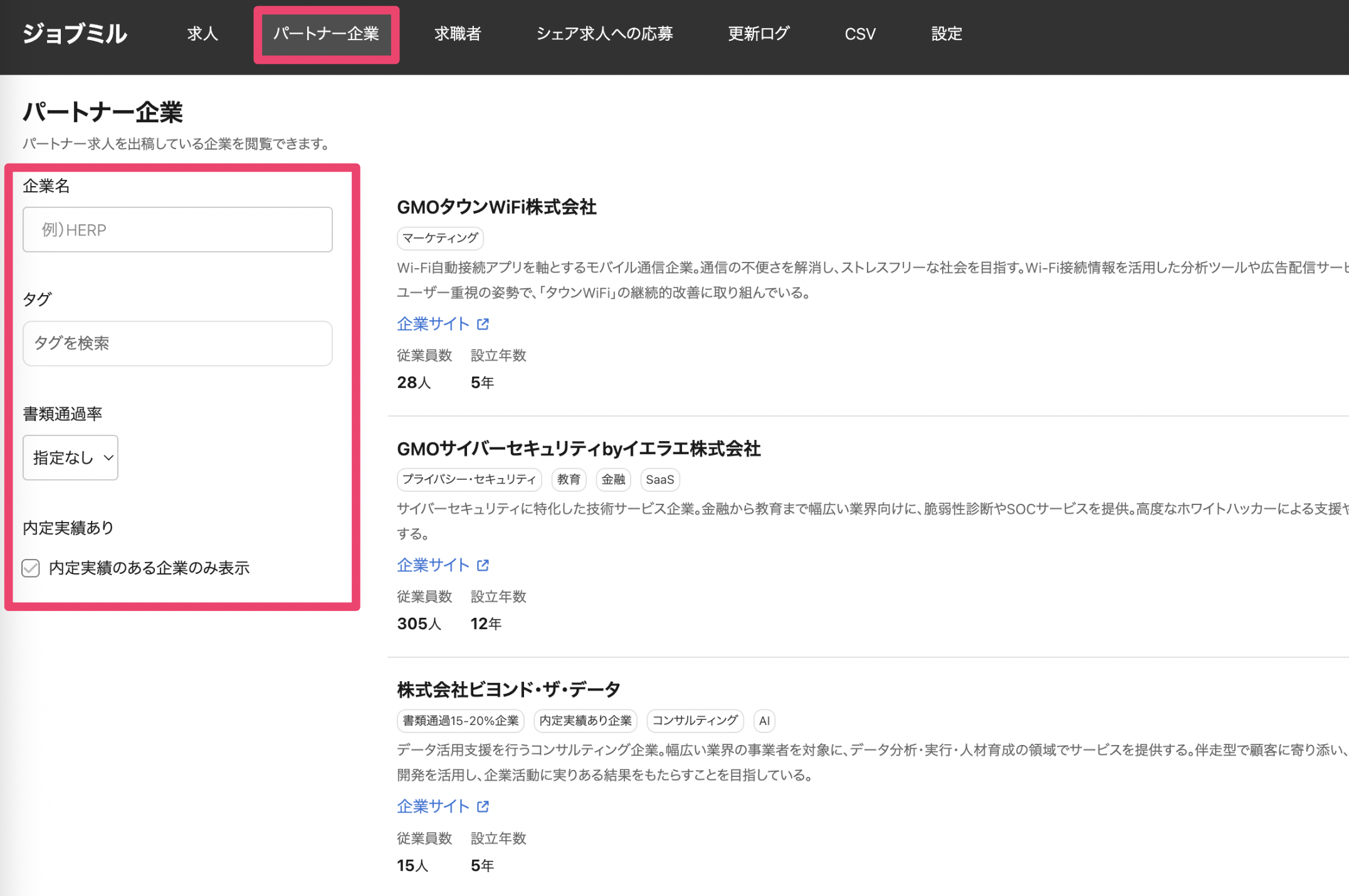This screenshot has height=896, width=1349.
Task: Open the CSV menu item
Action: 859,34
